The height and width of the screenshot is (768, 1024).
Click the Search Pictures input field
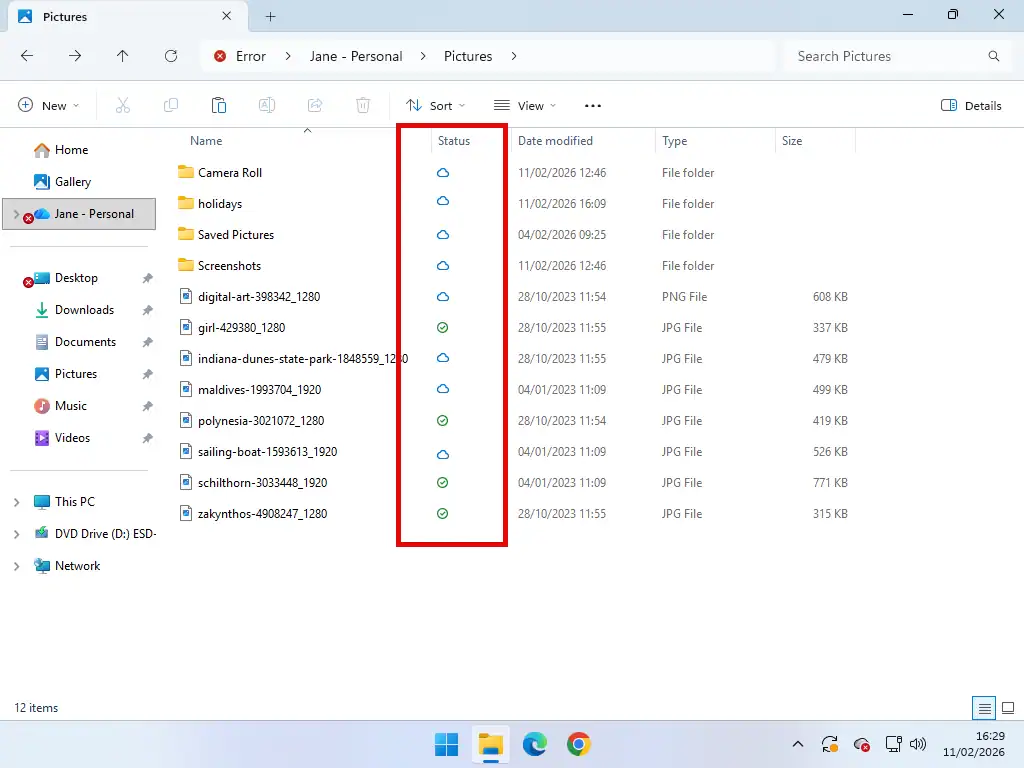click(x=880, y=56)
